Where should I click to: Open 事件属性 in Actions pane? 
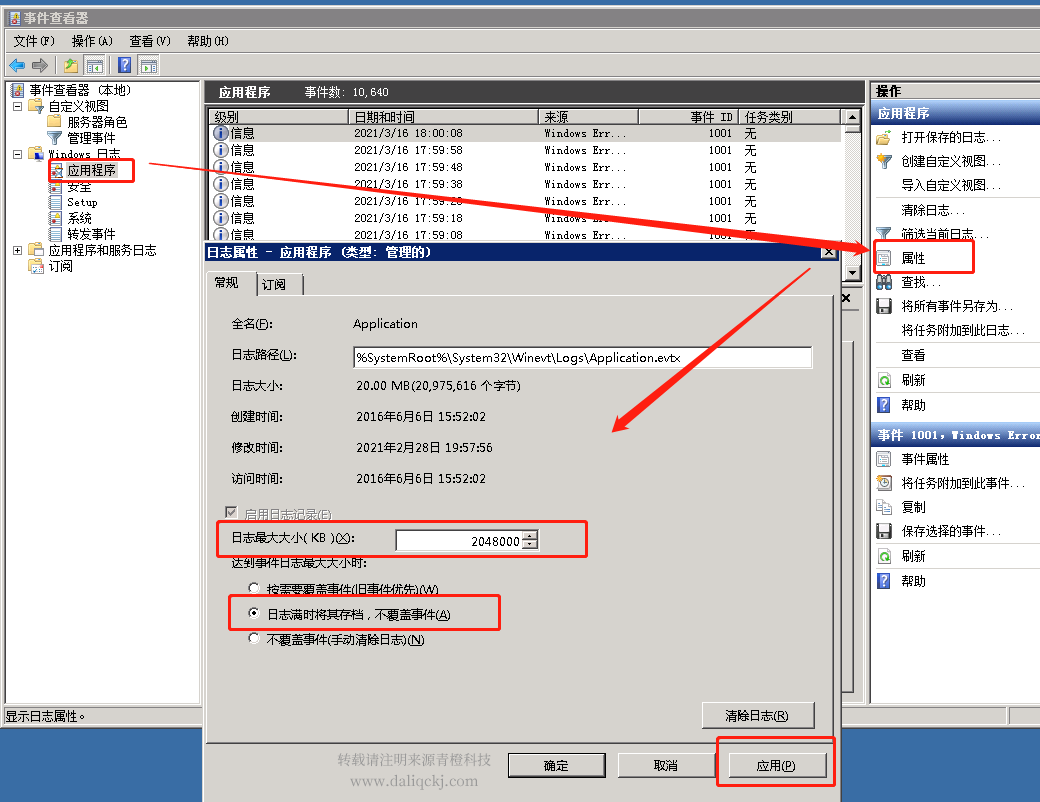[x=925, y=459]
